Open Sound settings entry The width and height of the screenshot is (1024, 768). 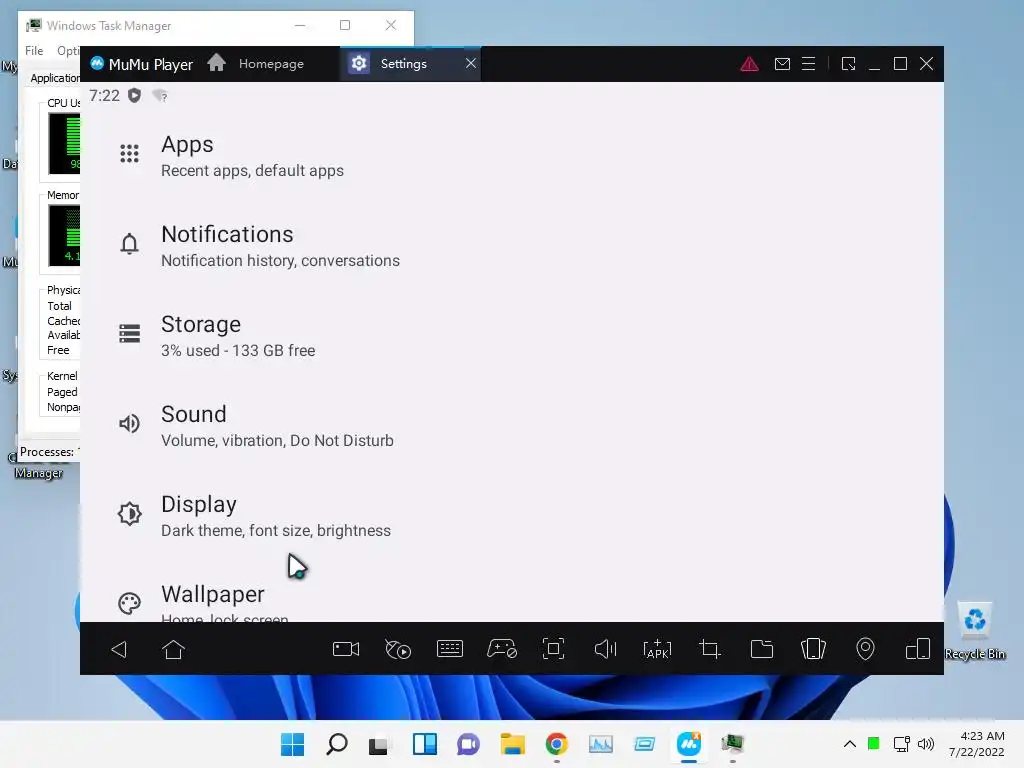511,426
